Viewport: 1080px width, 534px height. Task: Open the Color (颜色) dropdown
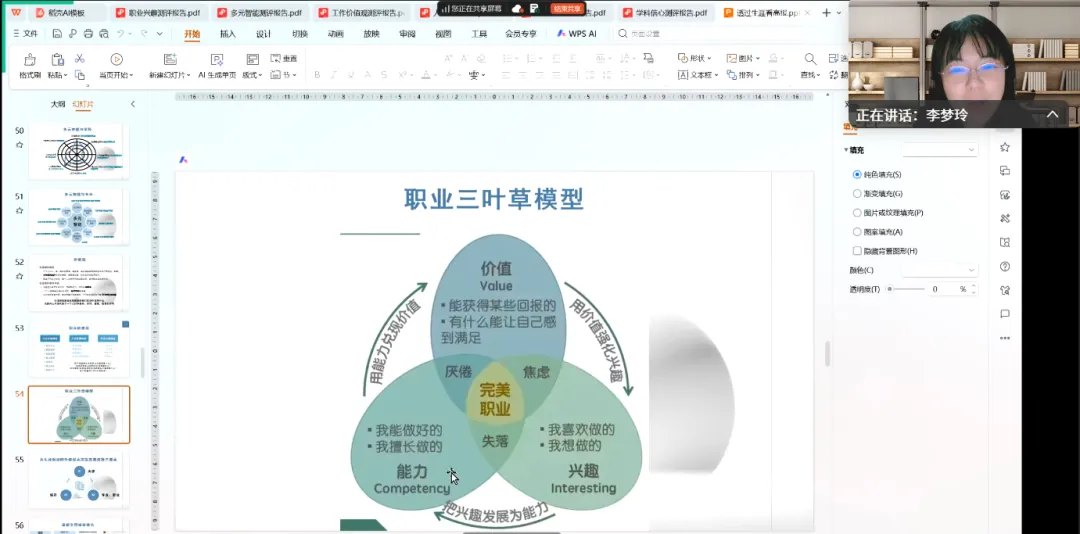[x=940, y=270]
